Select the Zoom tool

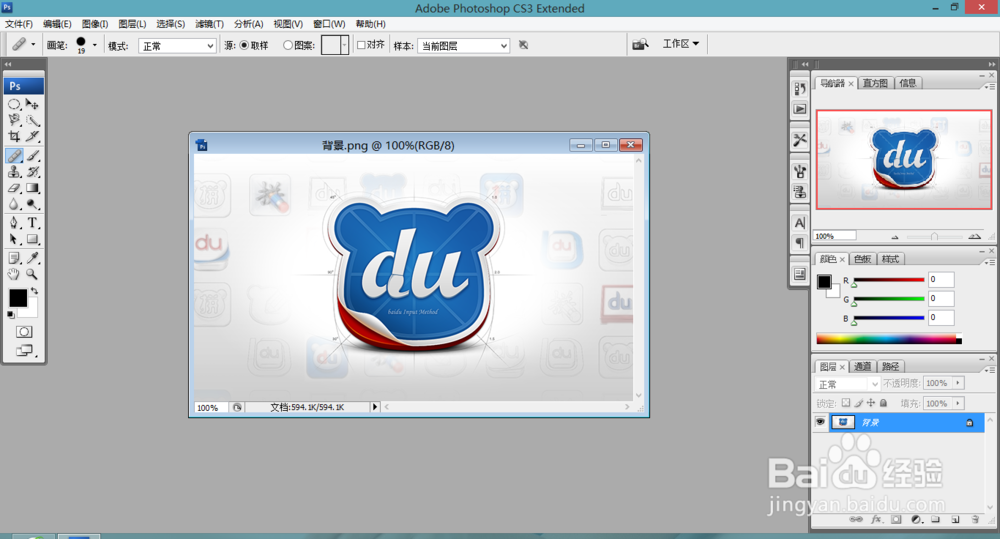click(32, 274)
